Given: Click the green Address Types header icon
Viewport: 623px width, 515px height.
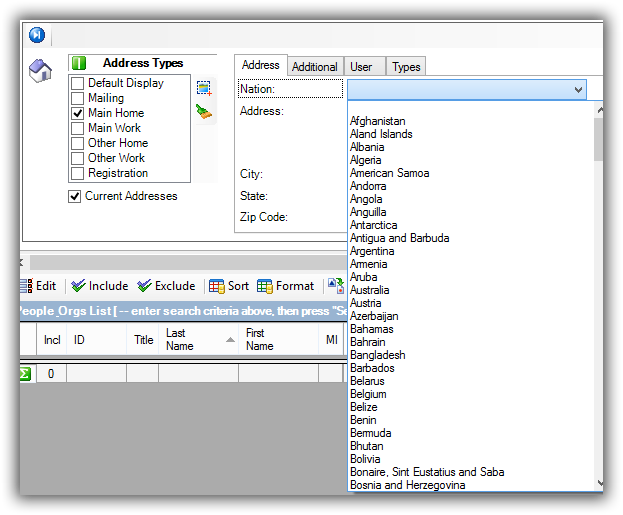Looking at the screenshot, I should [79, 63].
